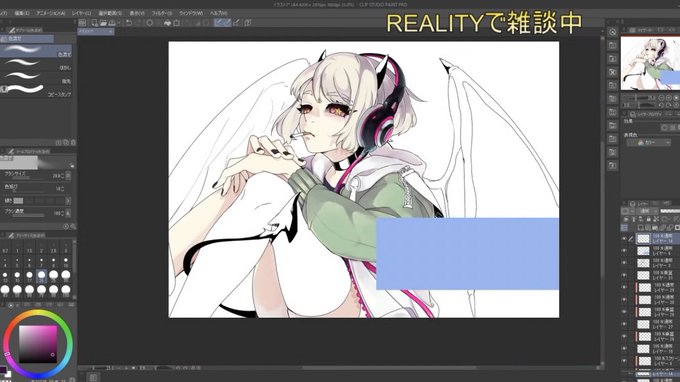Open the アニメーション (Animation) menu
680x382 pixels.
click(50, 13)
